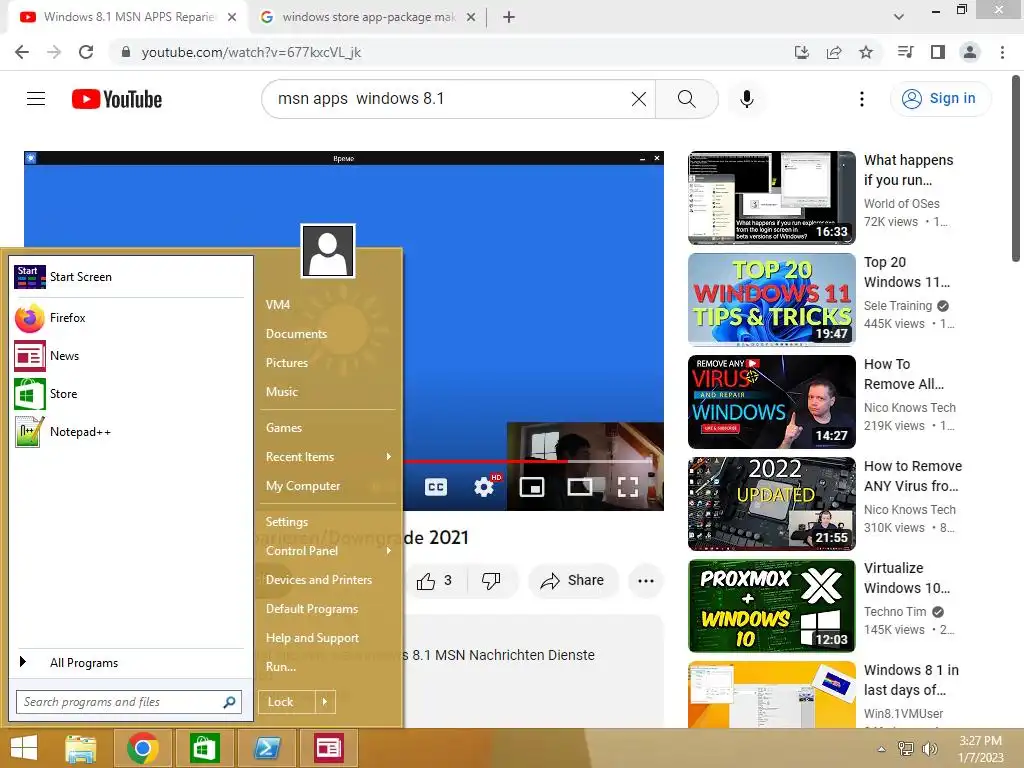The height and width of the screenshot is (768, 1024).
Task: Open Store from start menu list
Action: tap(129, 394)
